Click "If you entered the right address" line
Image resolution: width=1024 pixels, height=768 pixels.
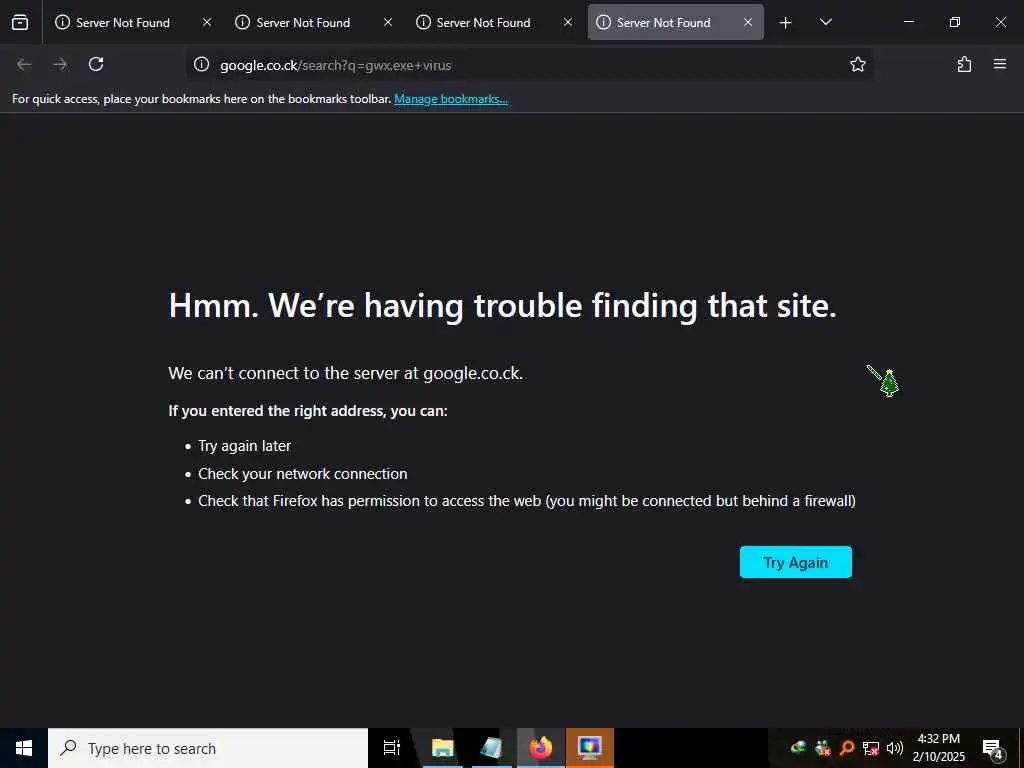[308, 411]
